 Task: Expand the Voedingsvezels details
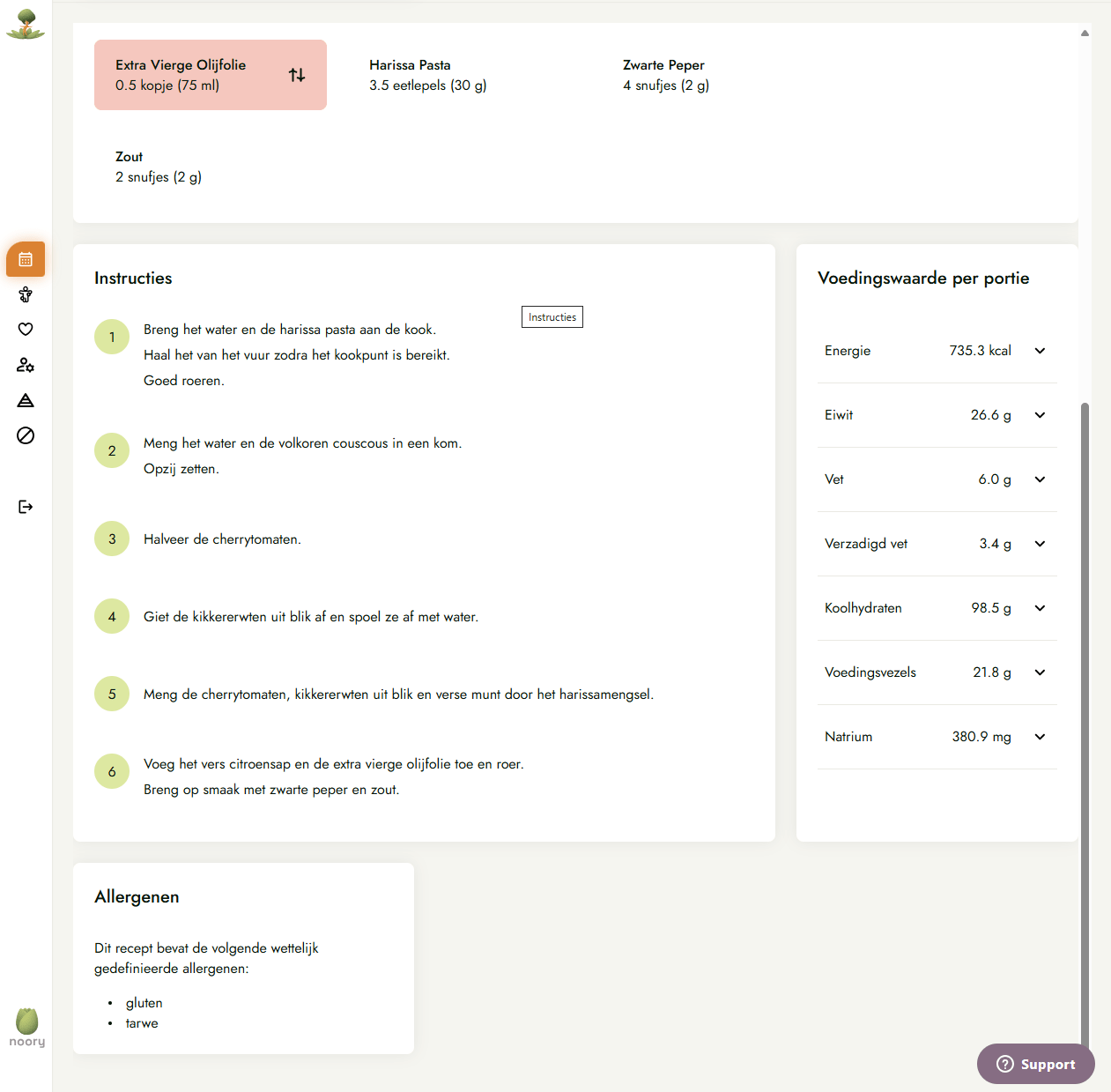(1040, 672)
